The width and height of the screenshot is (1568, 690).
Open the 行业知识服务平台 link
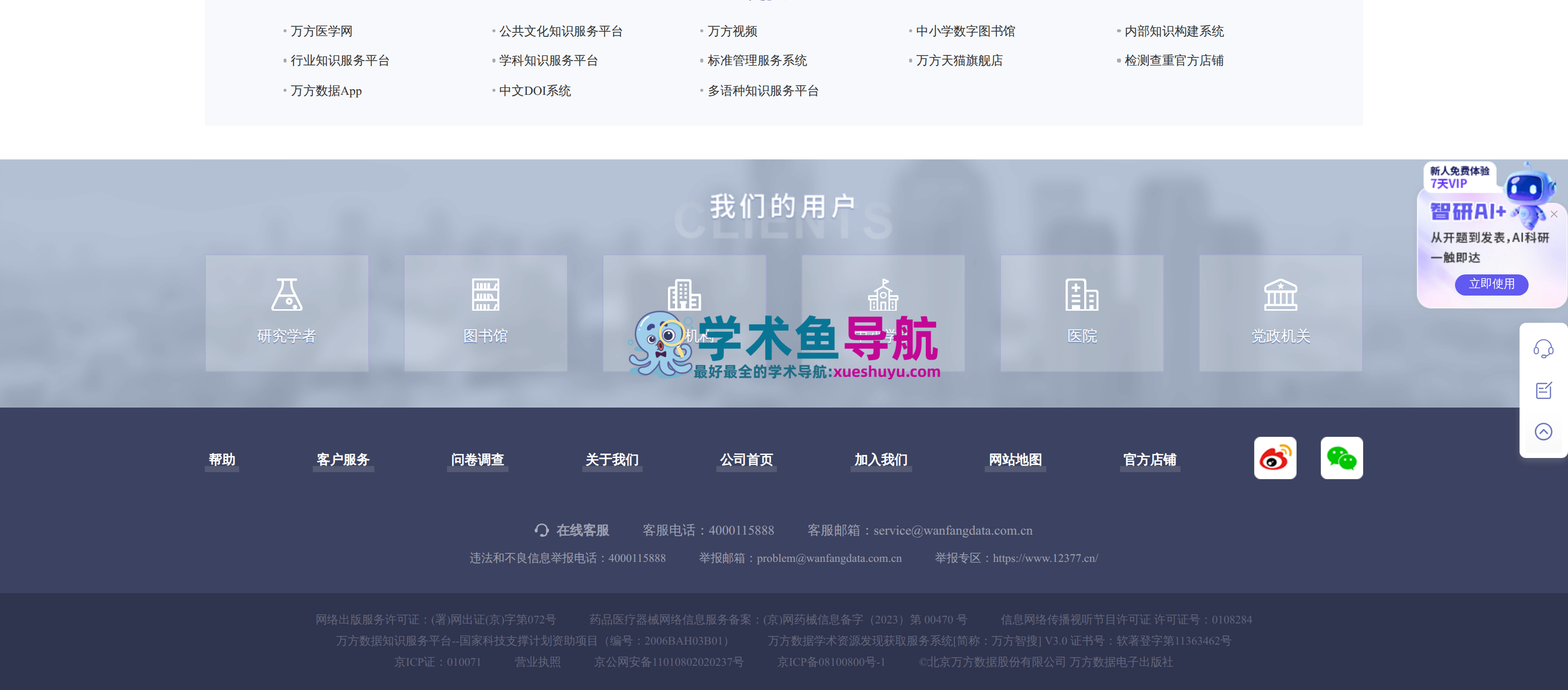340,60
